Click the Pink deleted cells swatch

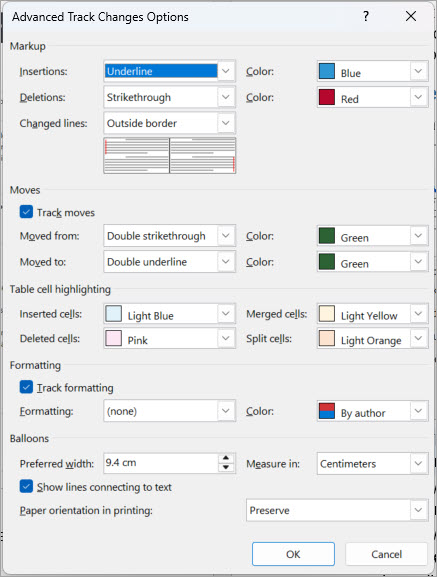114,338
